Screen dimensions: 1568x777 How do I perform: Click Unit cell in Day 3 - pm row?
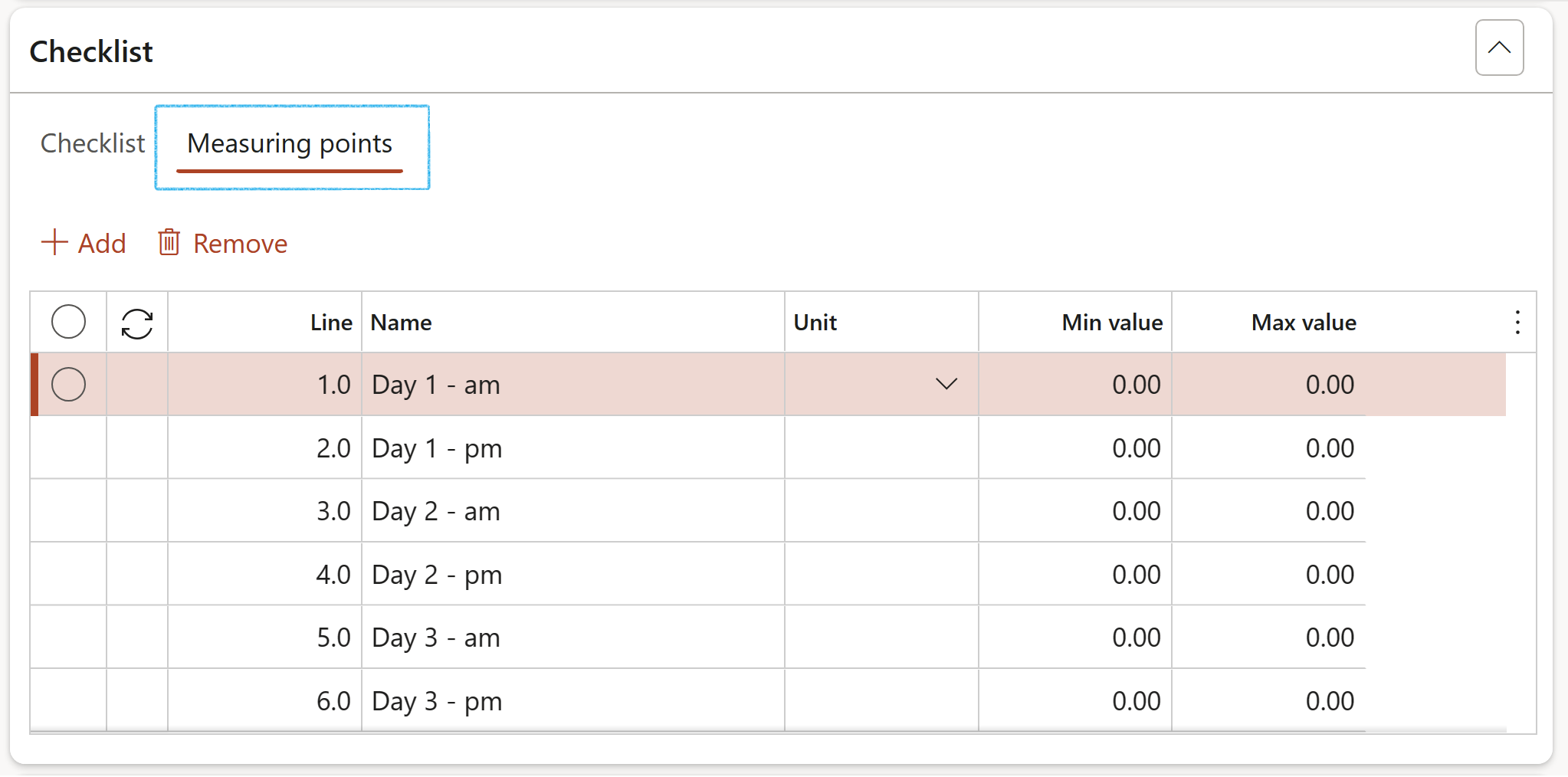(881, 701)
